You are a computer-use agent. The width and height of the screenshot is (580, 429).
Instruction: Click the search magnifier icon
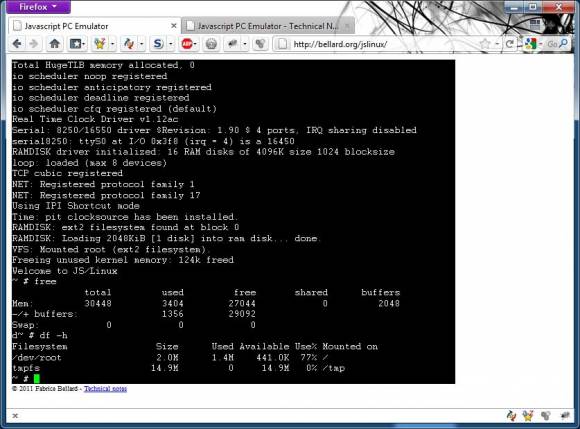[564, 44]
